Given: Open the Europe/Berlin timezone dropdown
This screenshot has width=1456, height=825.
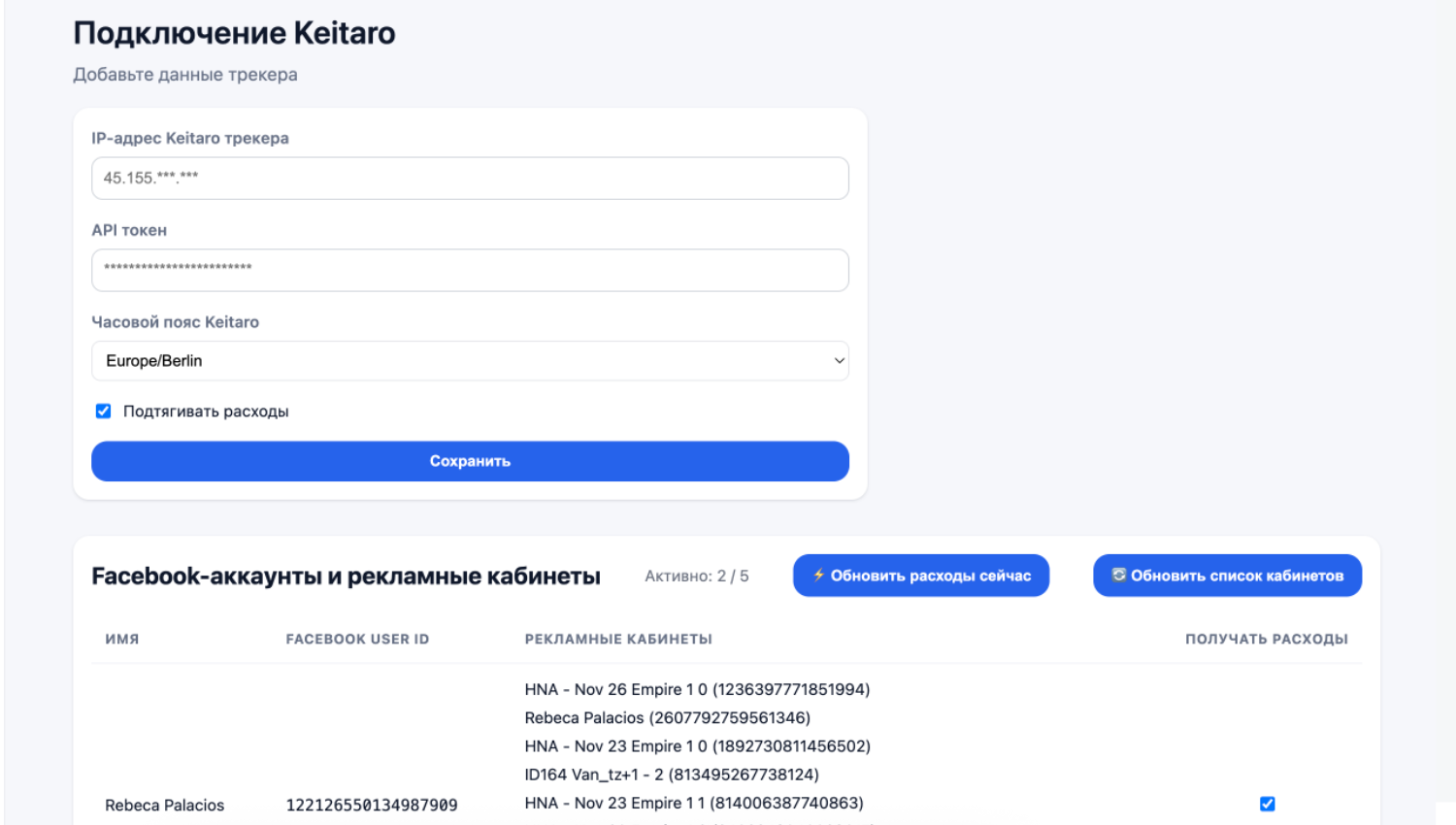Looking at the screenshot, I should [x=470, y=361].
